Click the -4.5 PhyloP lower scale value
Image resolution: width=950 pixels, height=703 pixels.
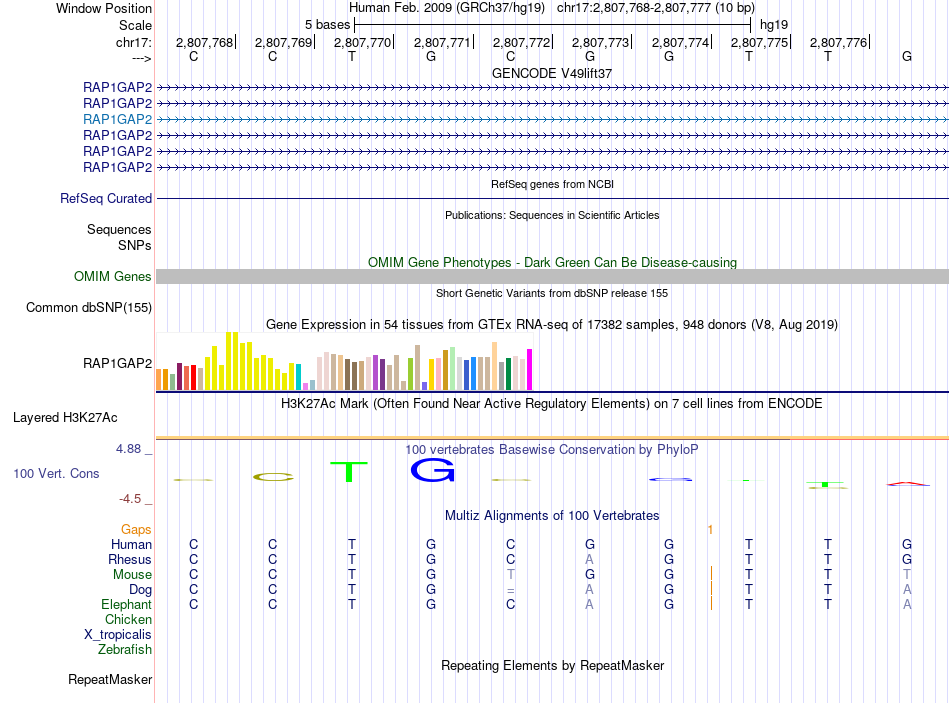click(x=130, y=499)
